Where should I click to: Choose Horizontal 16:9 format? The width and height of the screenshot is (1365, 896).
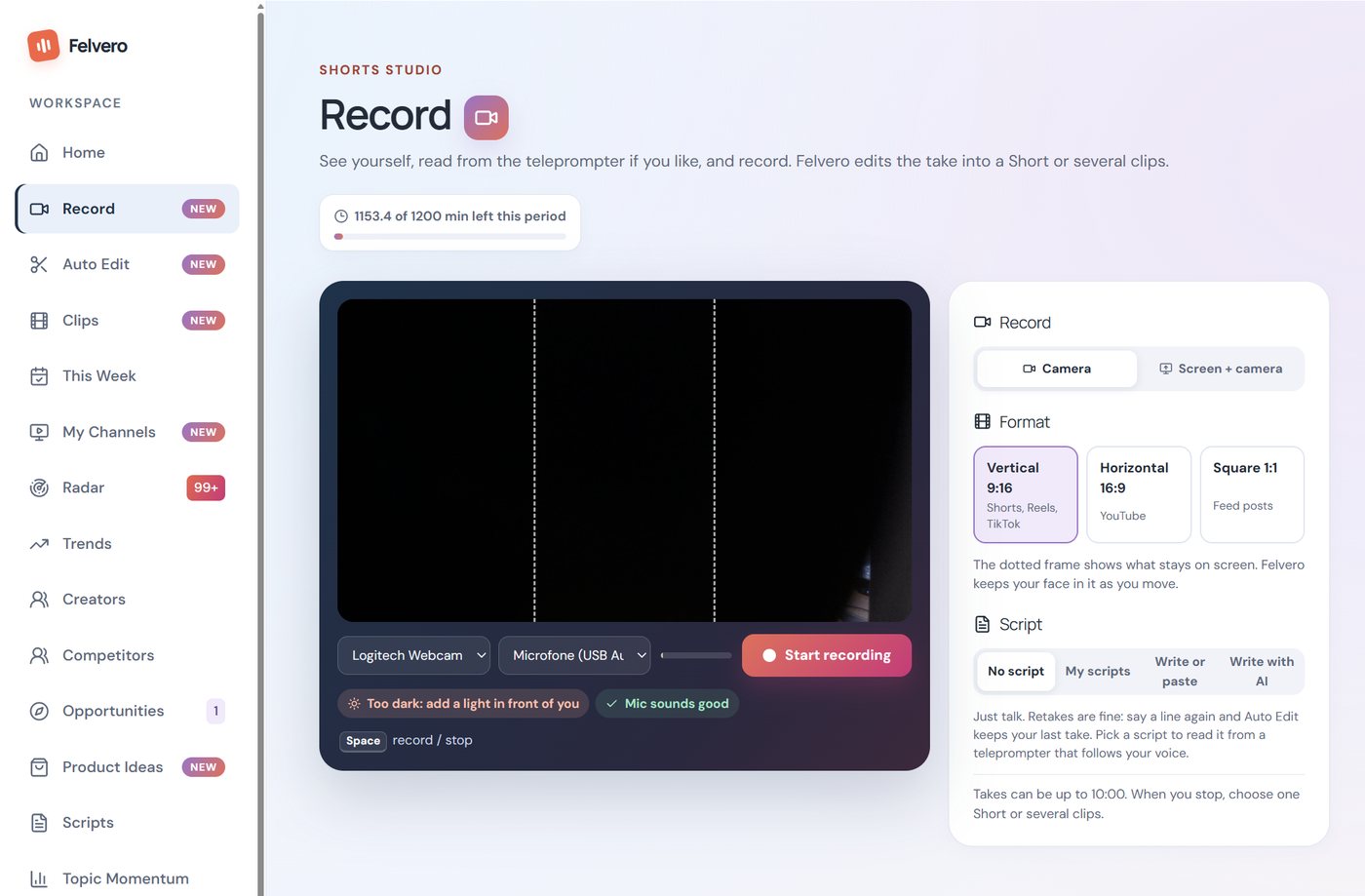click(1139, 494)
